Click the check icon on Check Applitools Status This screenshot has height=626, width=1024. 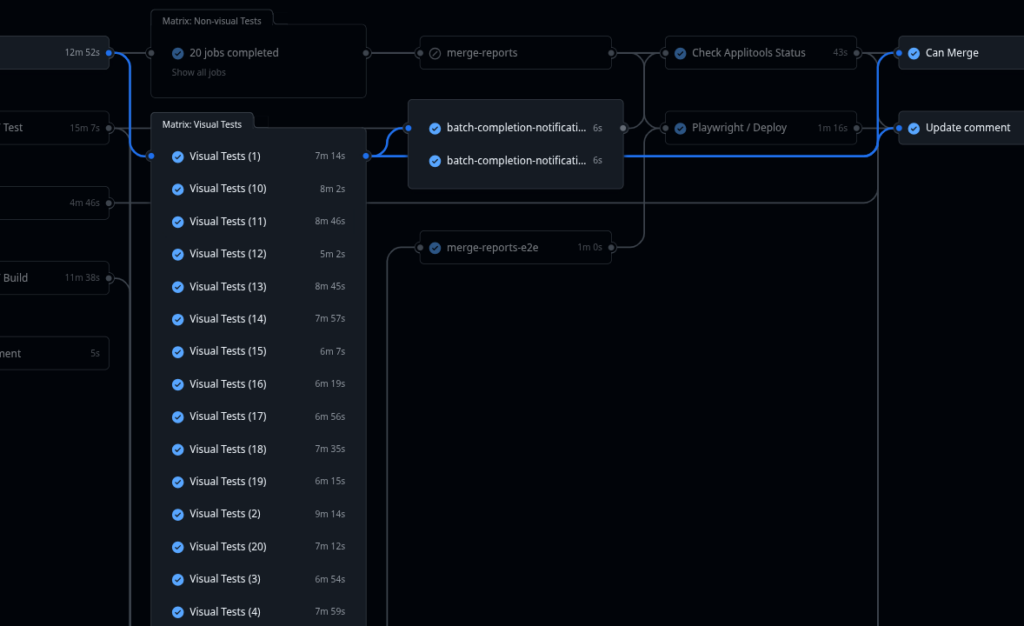coord(680,54)
